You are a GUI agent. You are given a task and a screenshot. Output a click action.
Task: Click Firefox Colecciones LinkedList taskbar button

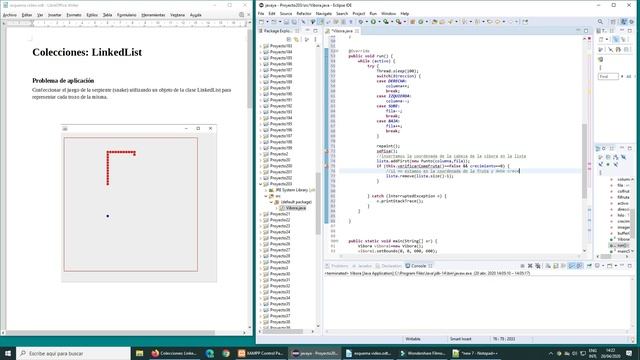[174, 353]
